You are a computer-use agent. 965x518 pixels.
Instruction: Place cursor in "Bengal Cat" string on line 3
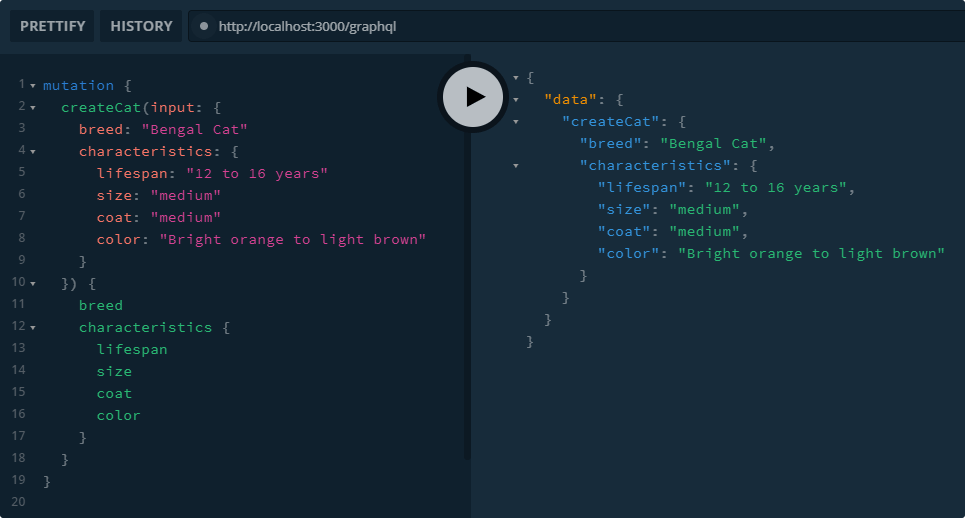[194, 130]
